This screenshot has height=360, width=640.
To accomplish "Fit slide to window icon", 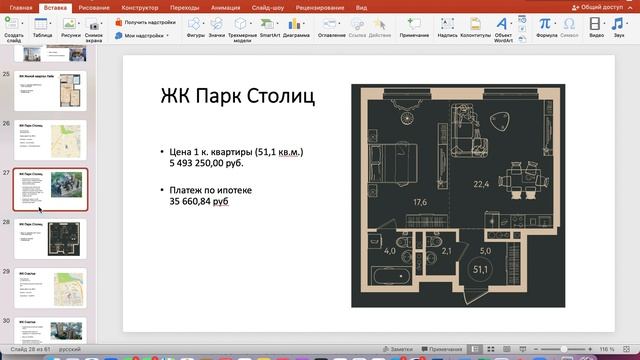I will tap(627, 349).
